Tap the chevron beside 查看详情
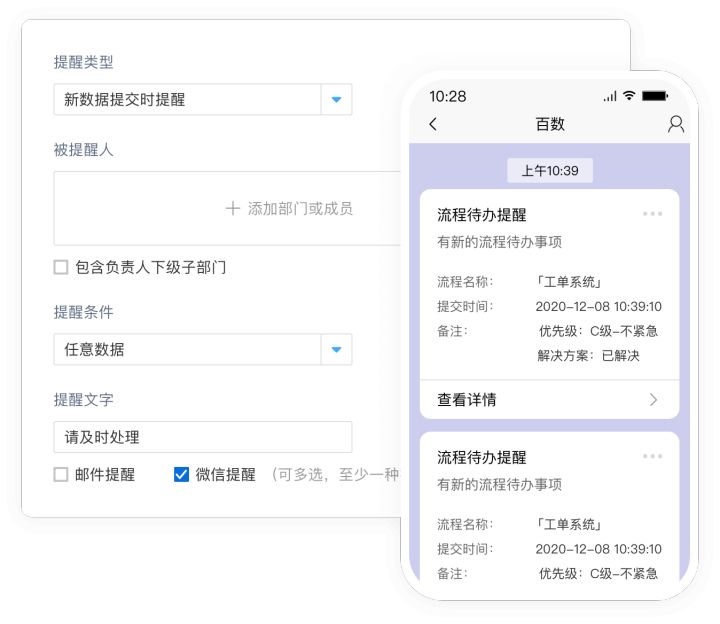This screenshot has height=624, width=720. 654,400
